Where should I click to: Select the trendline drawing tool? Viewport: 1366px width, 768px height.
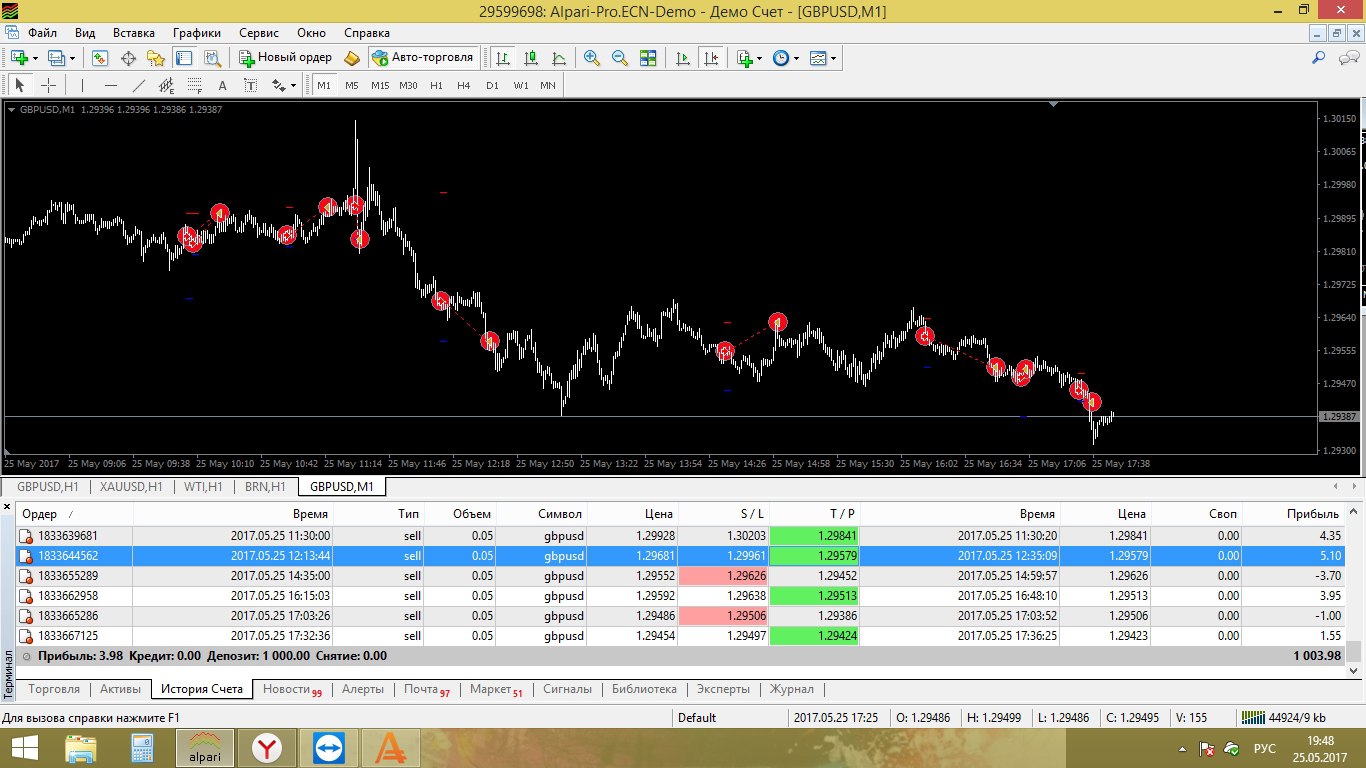(138, 85)
